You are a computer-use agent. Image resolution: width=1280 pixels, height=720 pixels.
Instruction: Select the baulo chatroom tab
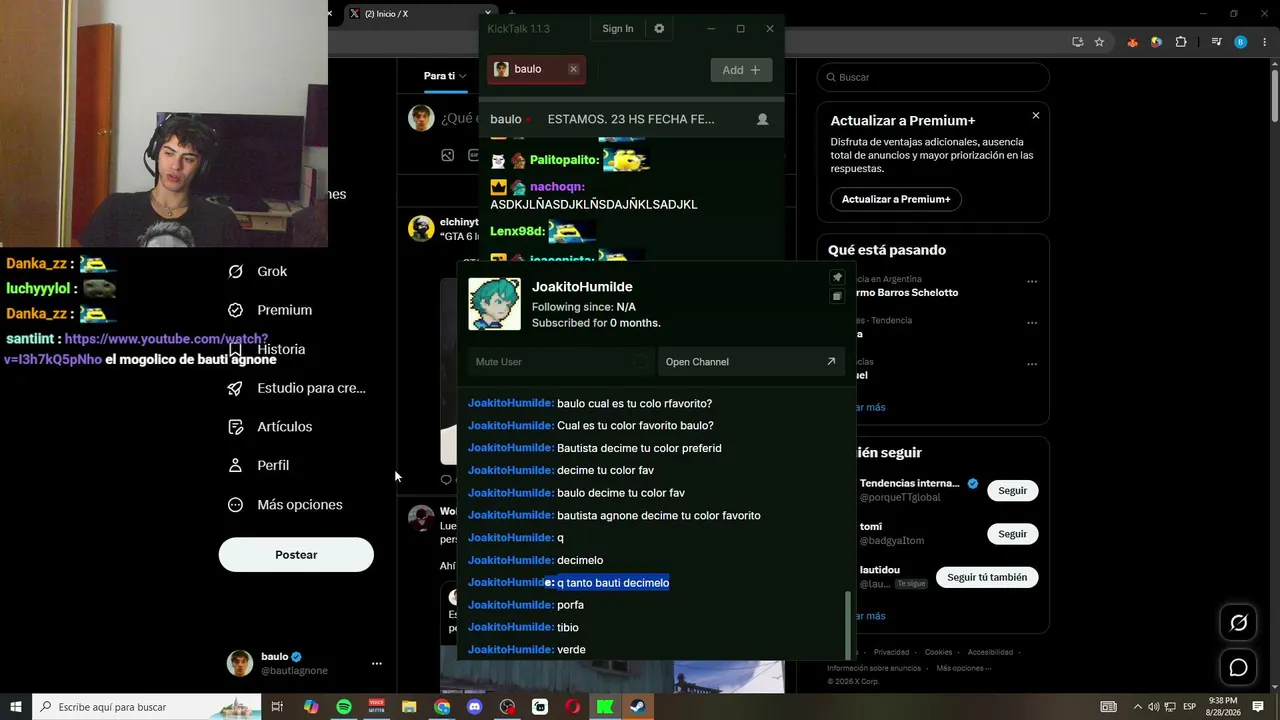tap(536, 69)
